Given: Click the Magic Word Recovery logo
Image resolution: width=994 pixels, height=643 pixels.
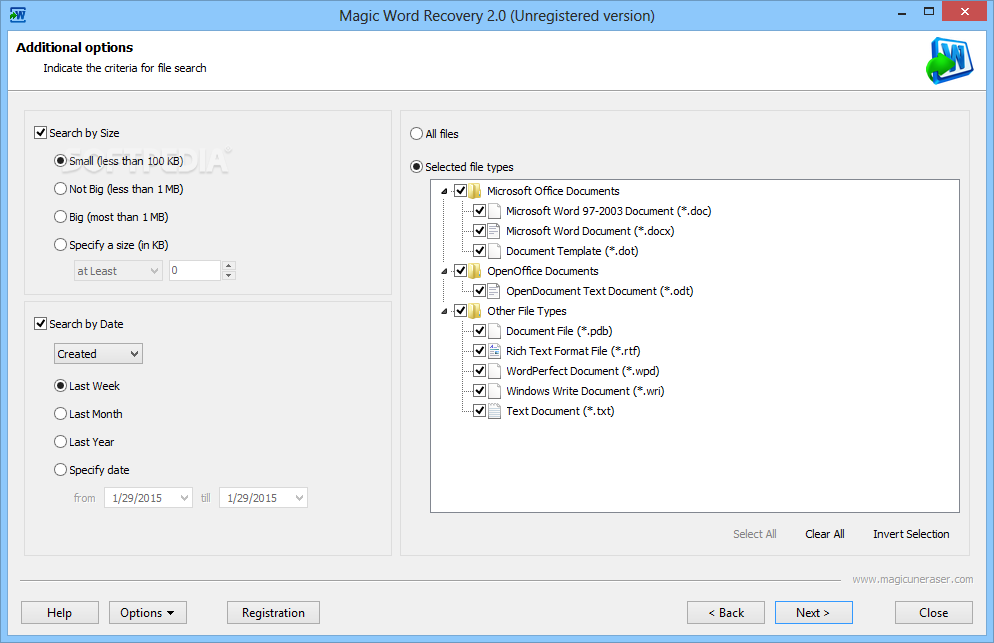Looking at the screenshot, I should 949,60.
